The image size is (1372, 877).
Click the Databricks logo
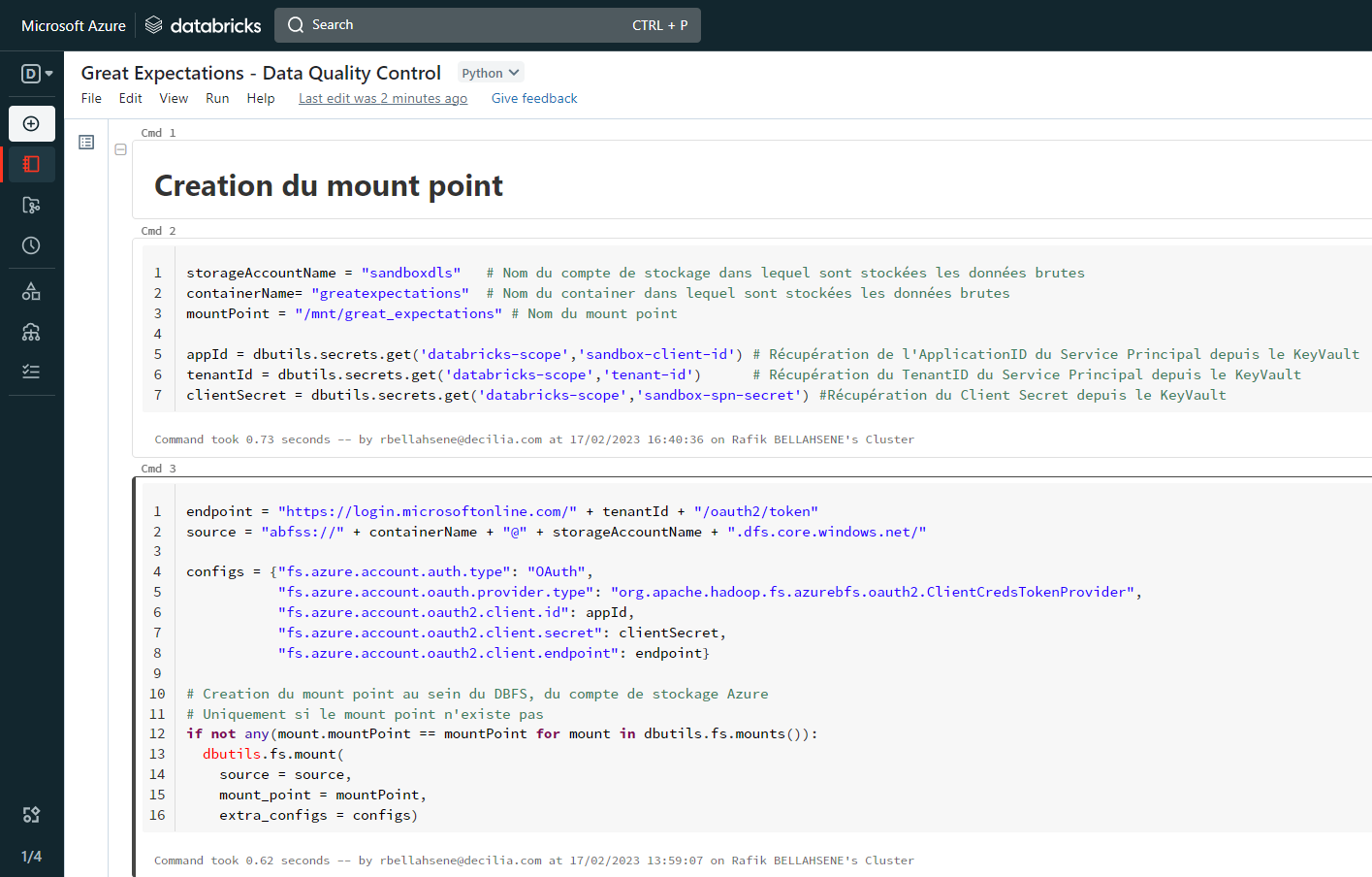(204, 25)
